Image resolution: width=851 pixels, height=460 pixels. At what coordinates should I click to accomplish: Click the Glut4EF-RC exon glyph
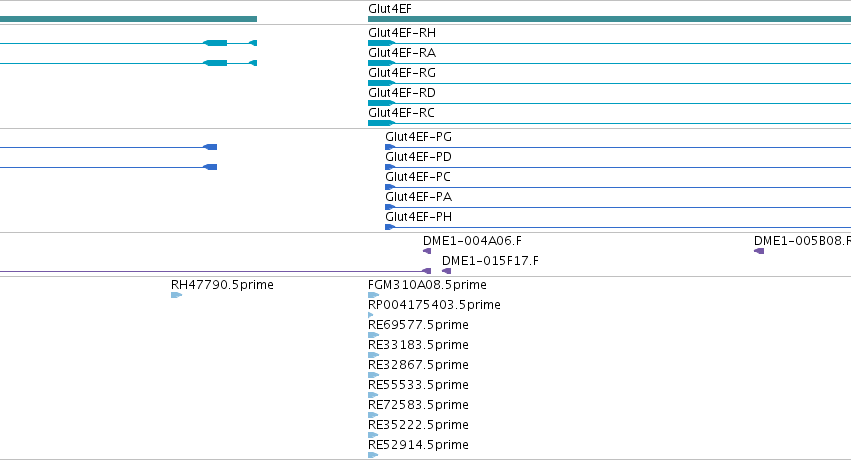pos(381,123)
